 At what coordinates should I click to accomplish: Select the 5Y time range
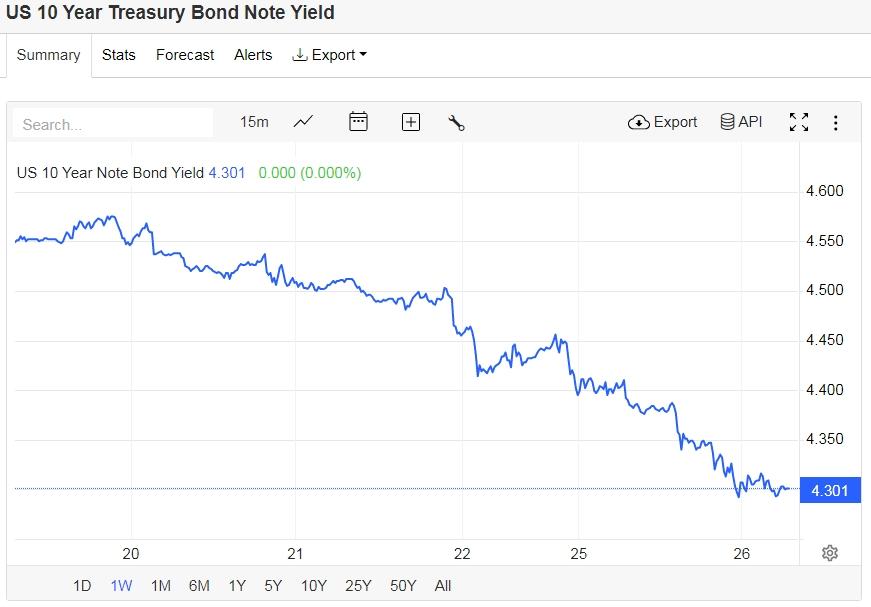pos(273,586)
